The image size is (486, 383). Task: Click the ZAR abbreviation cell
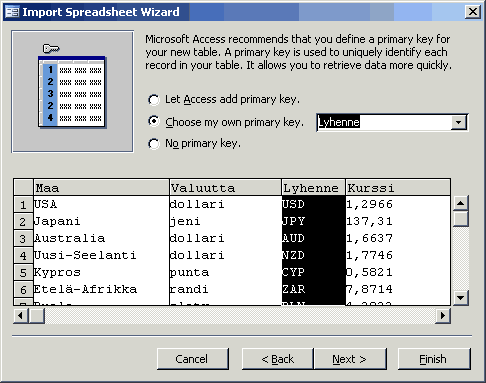313,289
